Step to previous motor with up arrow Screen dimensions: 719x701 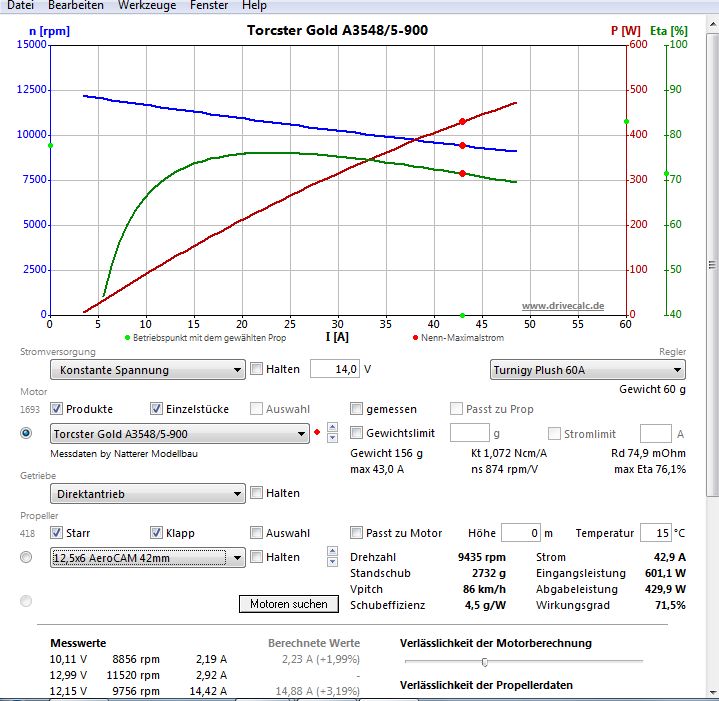point(333,427)
